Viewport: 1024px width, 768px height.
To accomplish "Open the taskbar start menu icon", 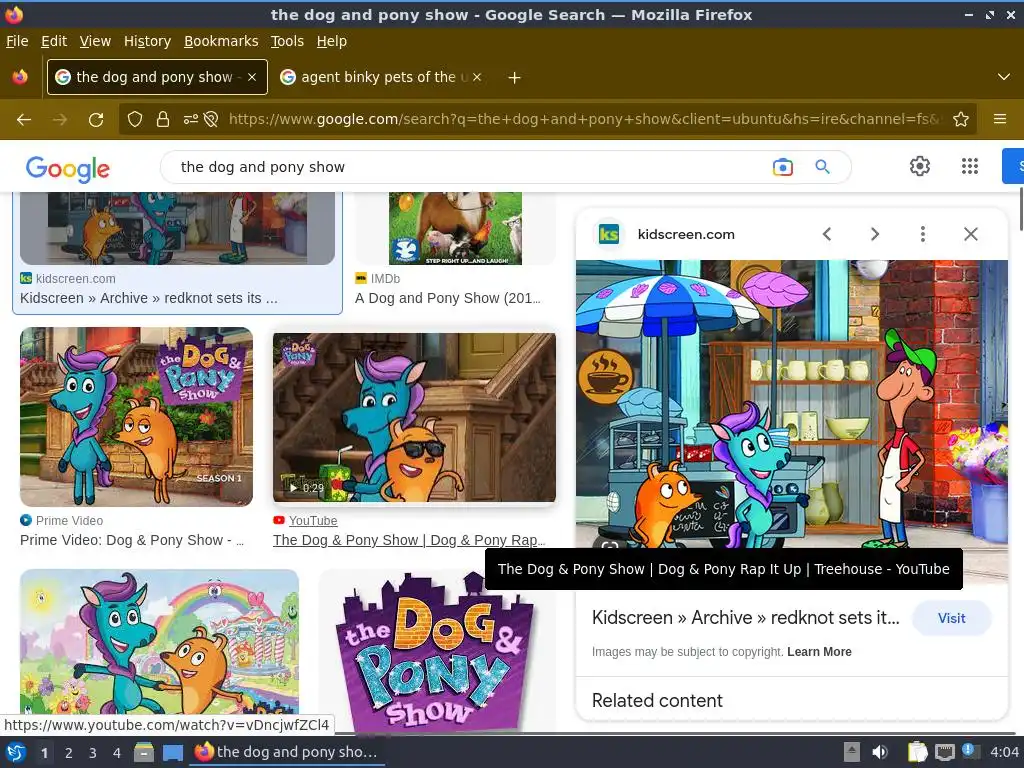I will pos(16,753).
